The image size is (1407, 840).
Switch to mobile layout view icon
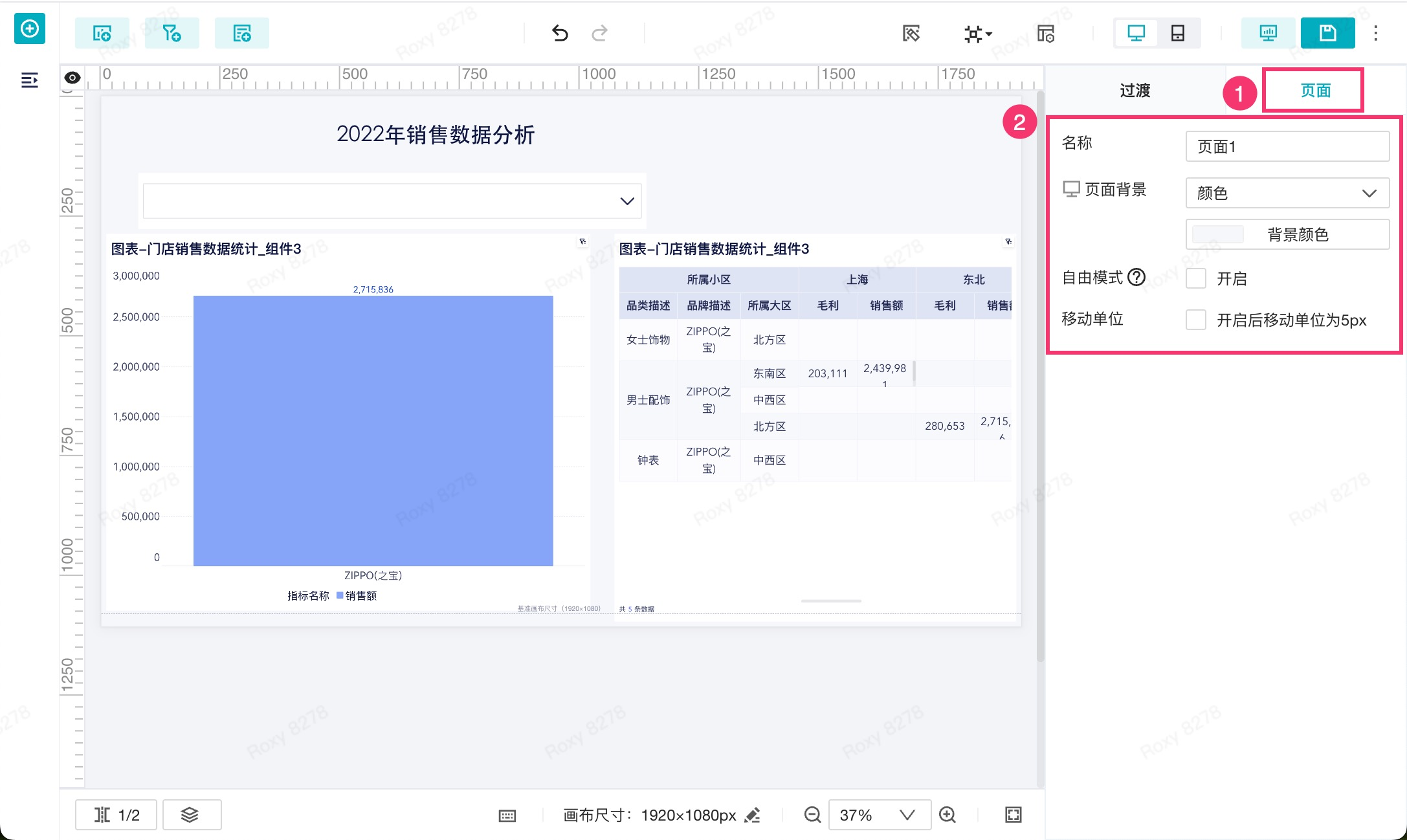(1177, 33)
